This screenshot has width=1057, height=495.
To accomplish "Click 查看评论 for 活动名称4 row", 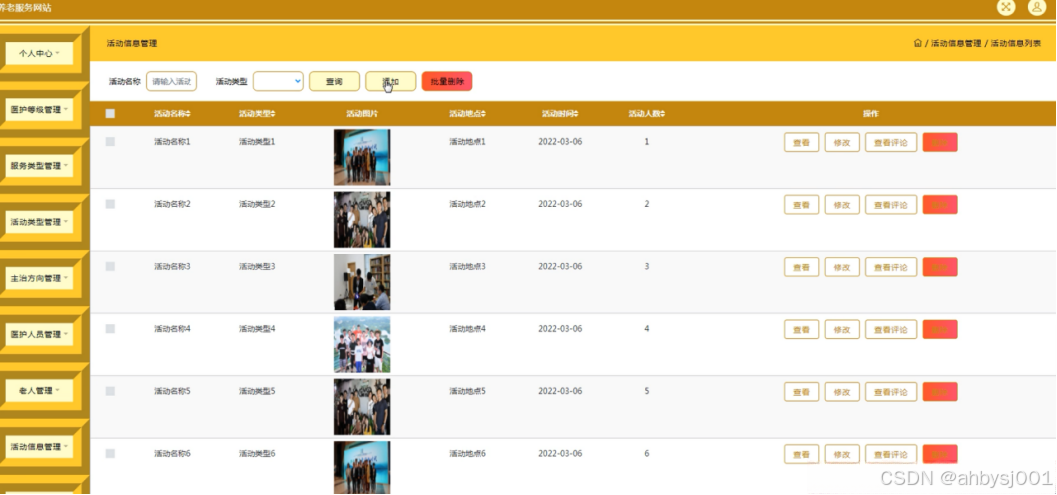I will tap(890, 330).
